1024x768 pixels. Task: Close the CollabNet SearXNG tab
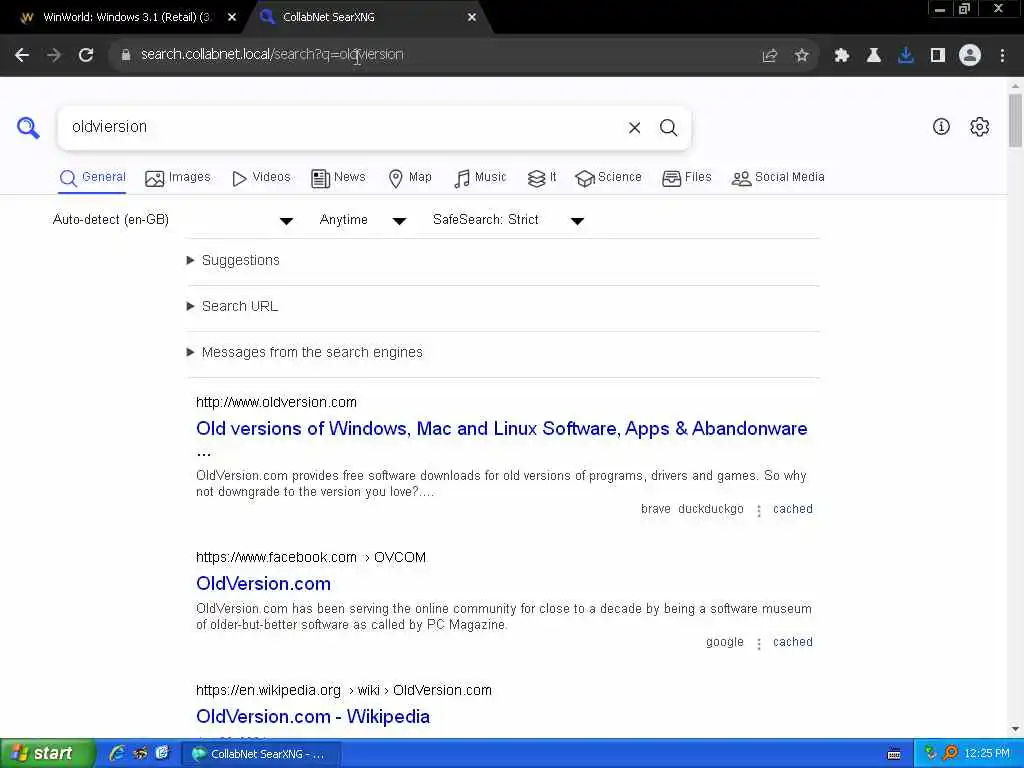(472, 18)
